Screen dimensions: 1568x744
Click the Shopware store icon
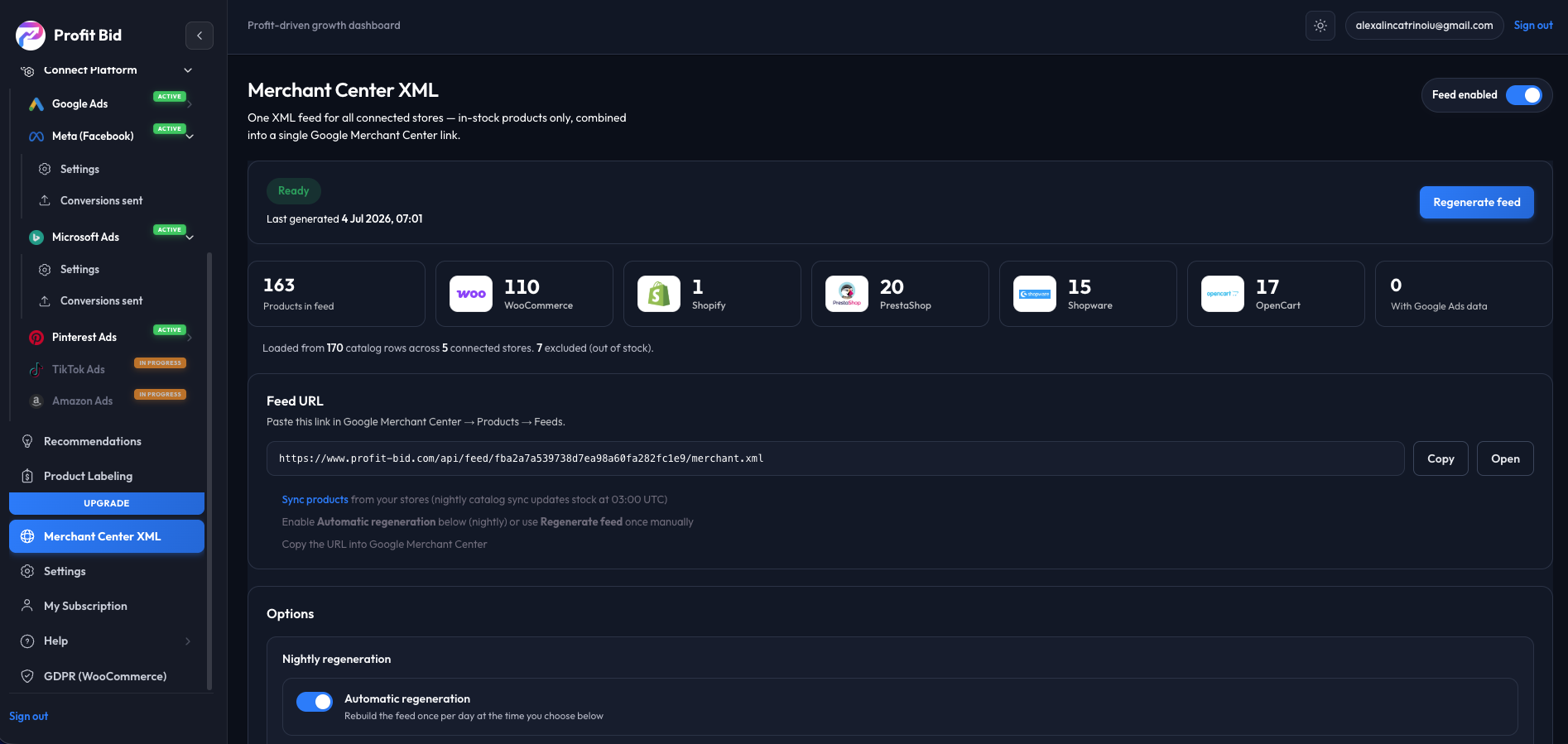tap(1035, 294)
